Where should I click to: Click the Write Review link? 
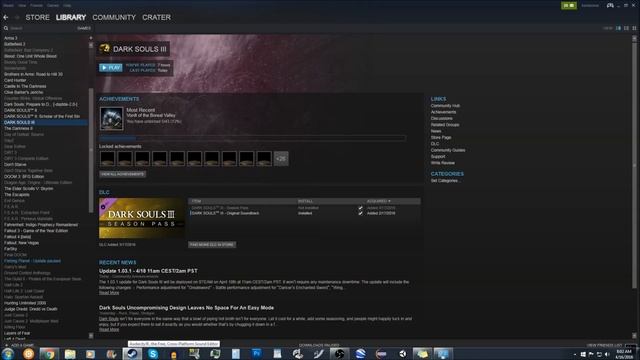coord(442,163)
